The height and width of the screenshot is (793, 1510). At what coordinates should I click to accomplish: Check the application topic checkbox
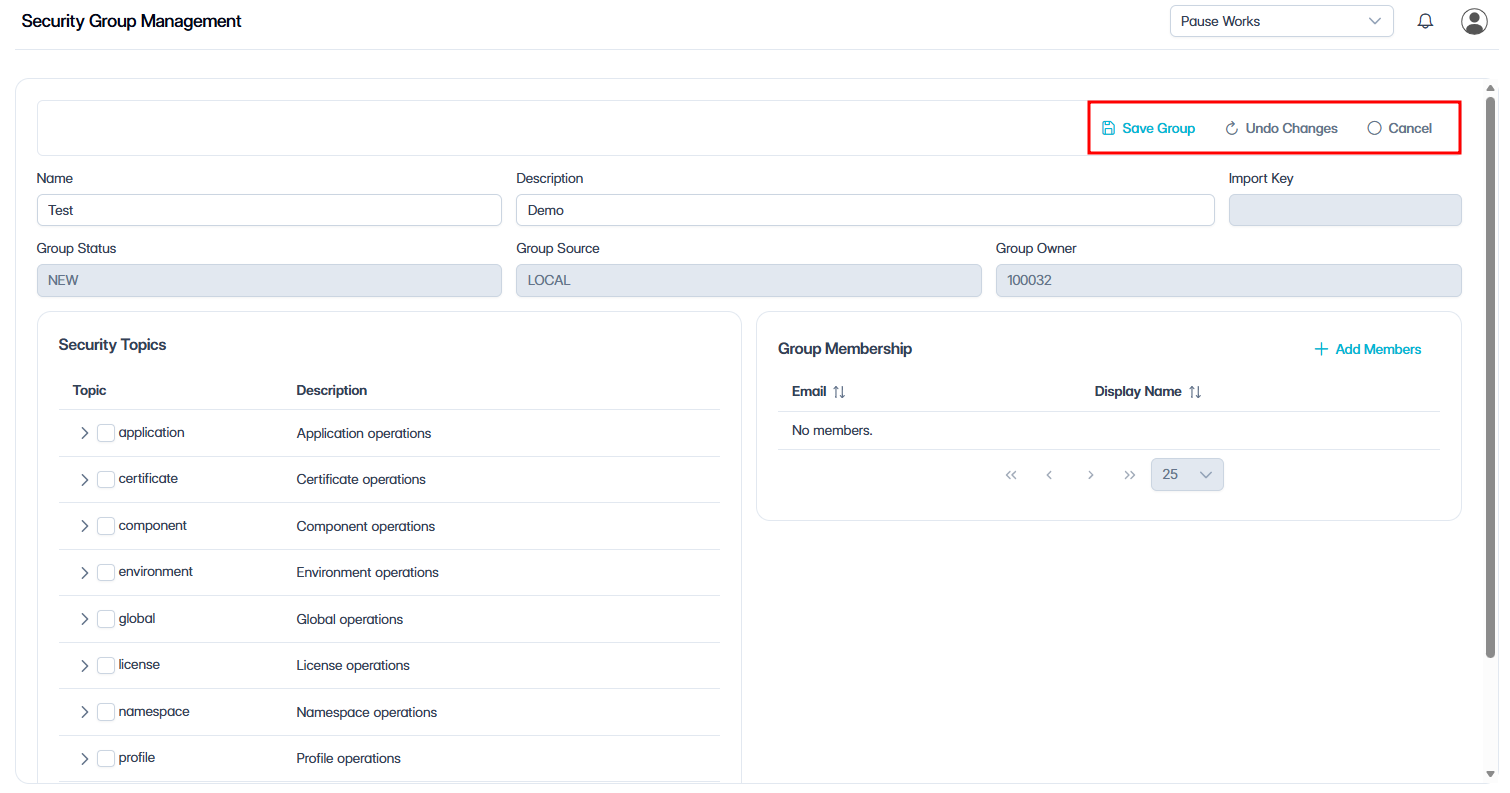(106, 433)
